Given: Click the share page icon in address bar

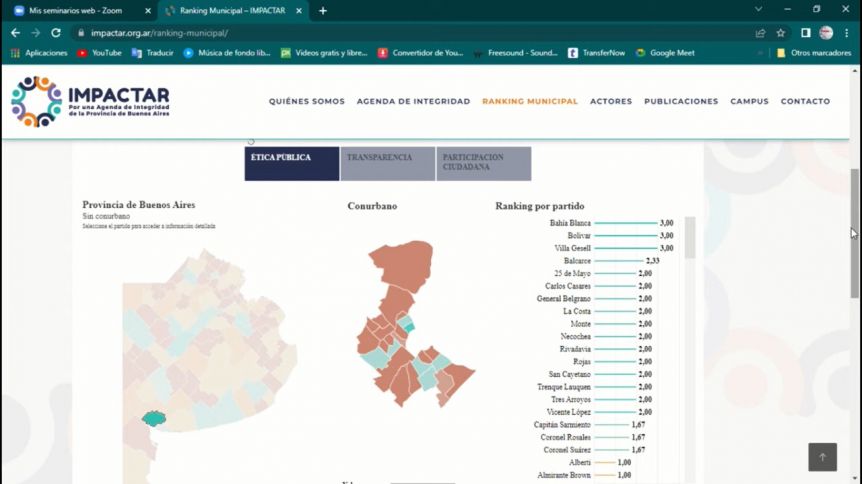Looking at the screenshot, I should [x=760, y=33].
